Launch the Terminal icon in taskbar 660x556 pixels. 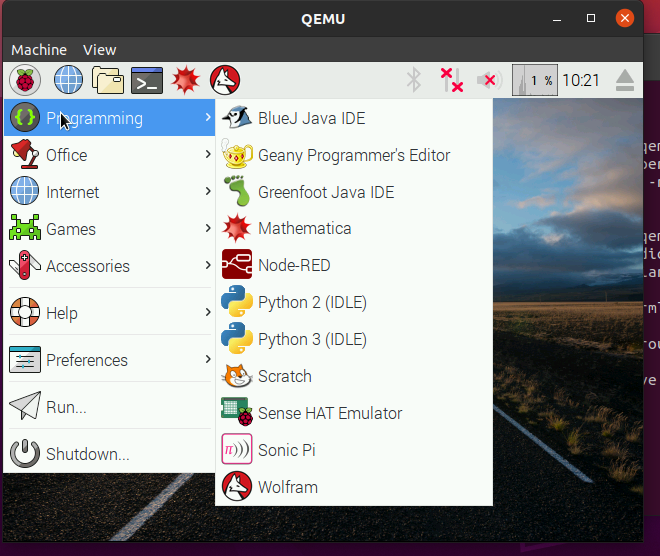[x=147, y=80]
